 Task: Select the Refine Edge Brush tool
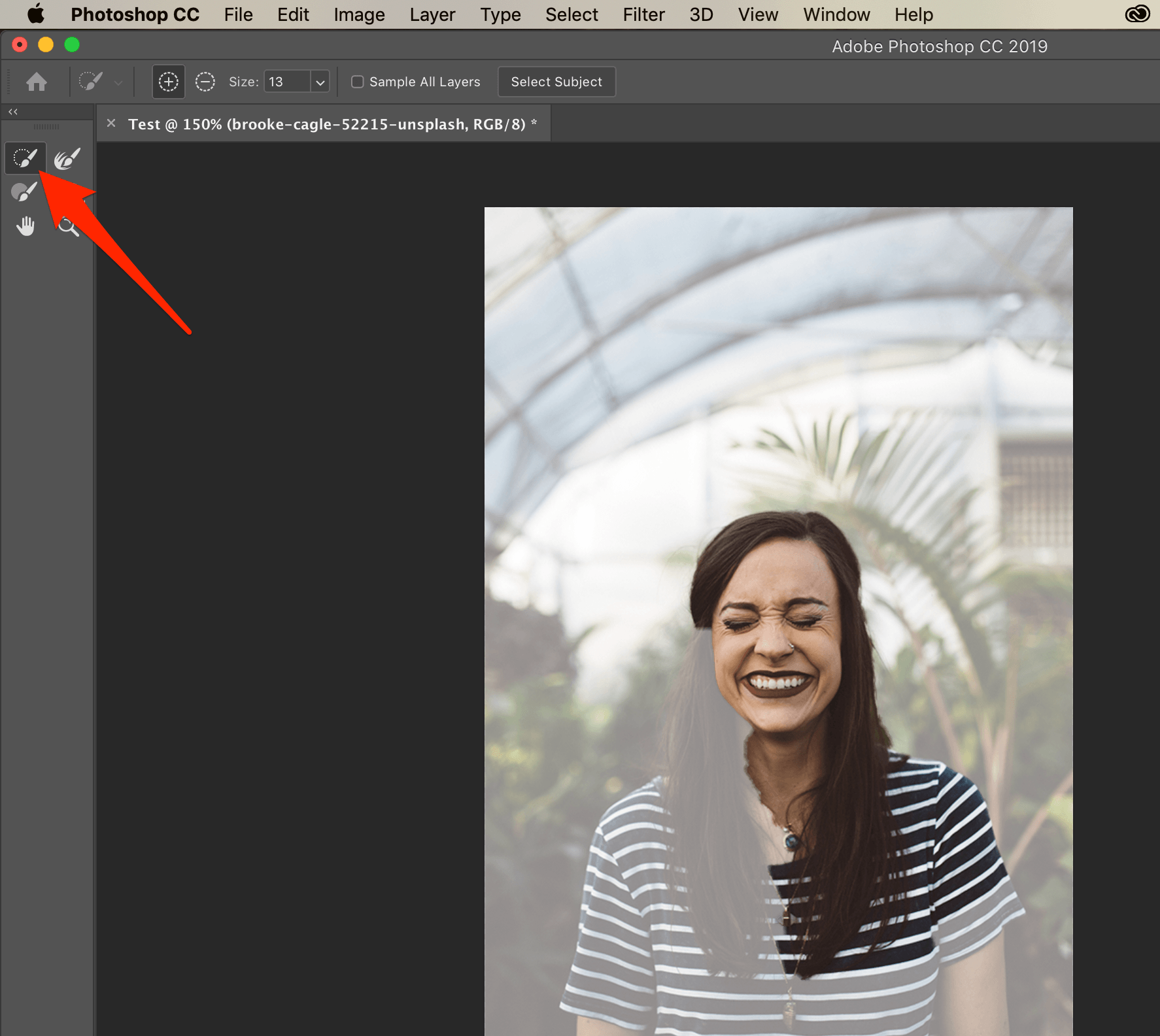(x=67, y=158)
